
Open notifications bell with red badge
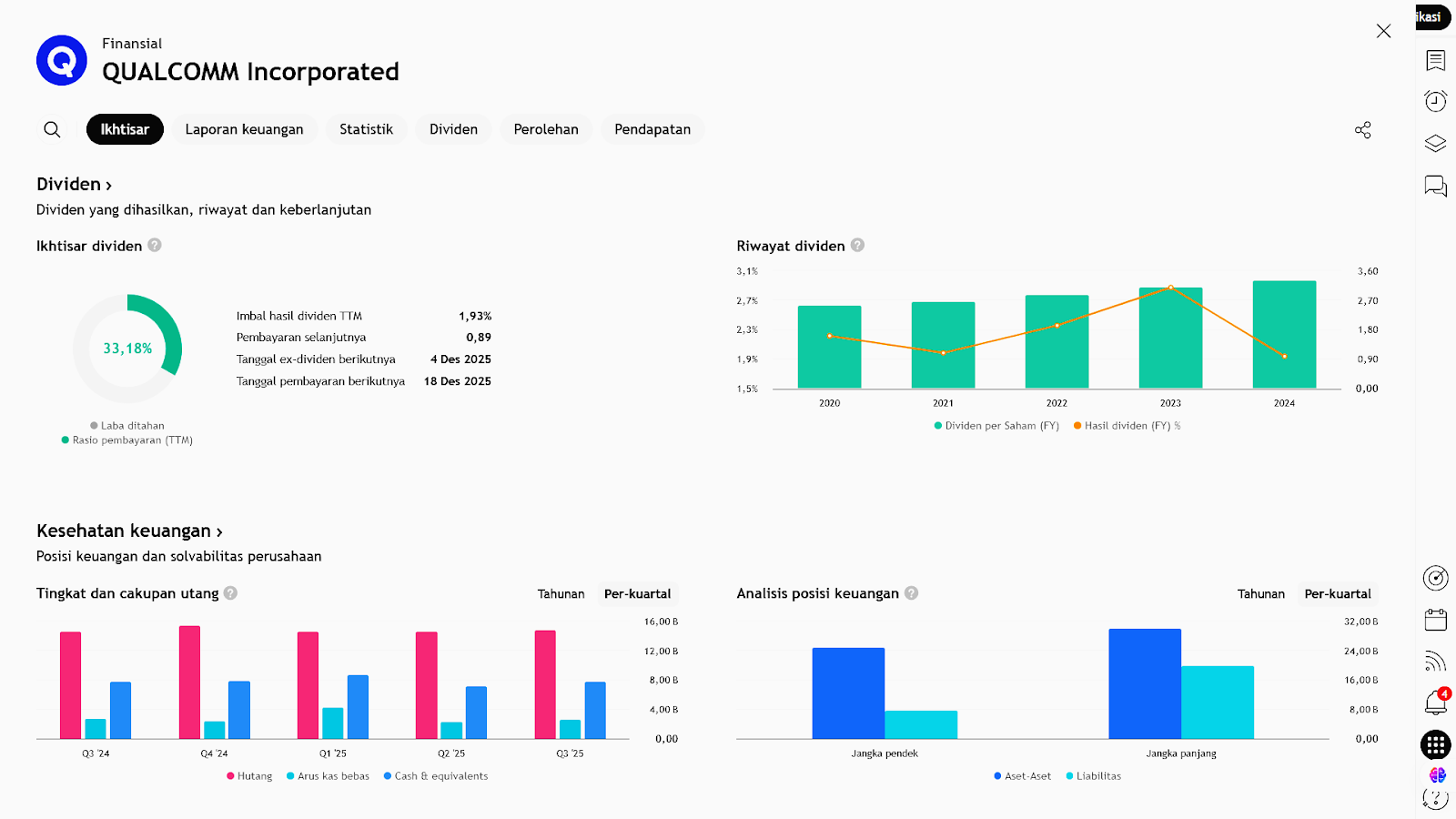(x=1435, y=703)
